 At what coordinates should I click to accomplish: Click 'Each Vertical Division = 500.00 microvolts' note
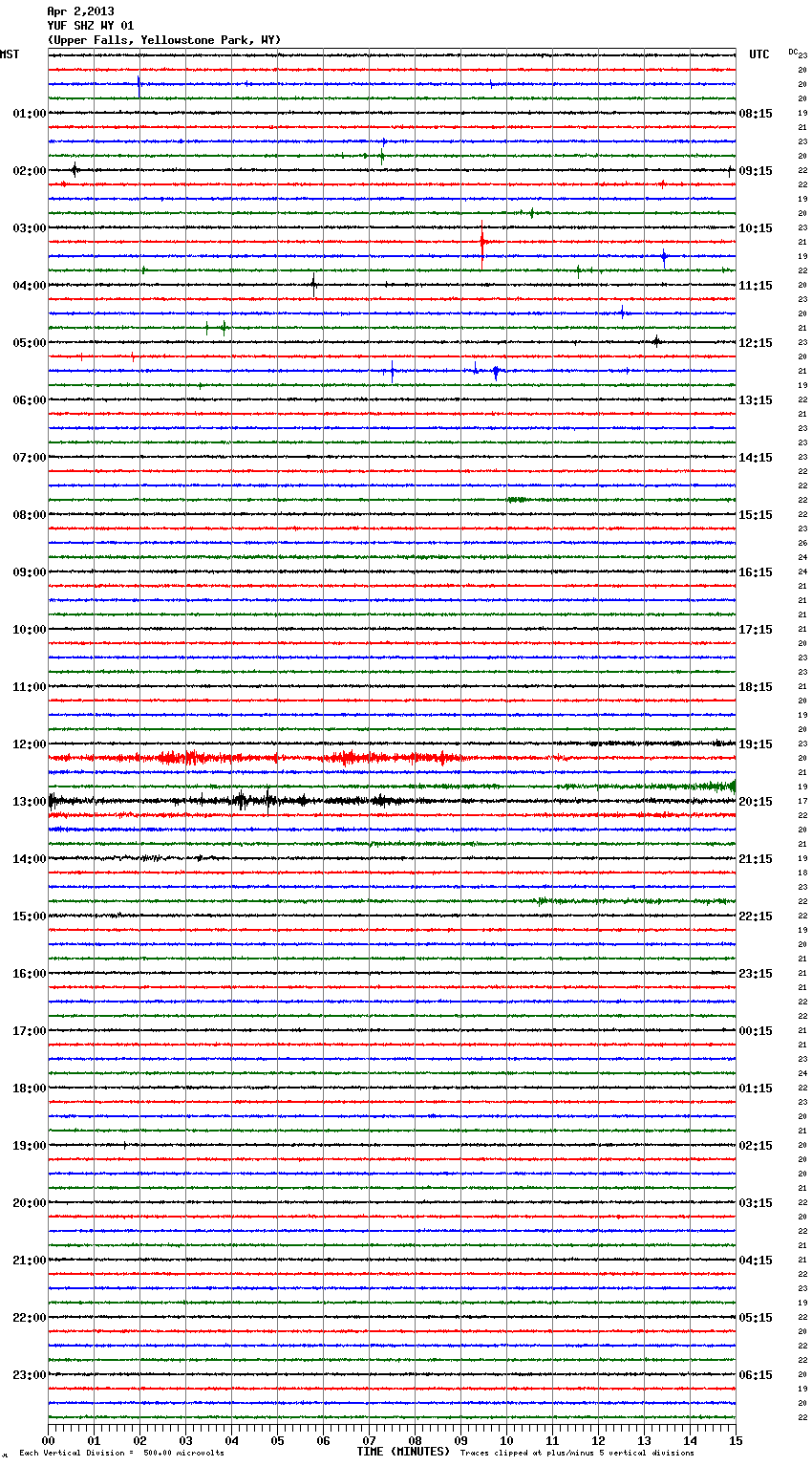[121, 1454]
